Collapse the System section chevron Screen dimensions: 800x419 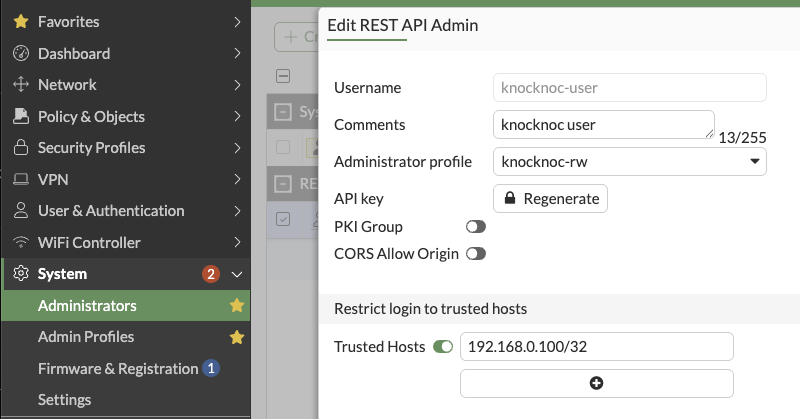(x=236, y=274)
